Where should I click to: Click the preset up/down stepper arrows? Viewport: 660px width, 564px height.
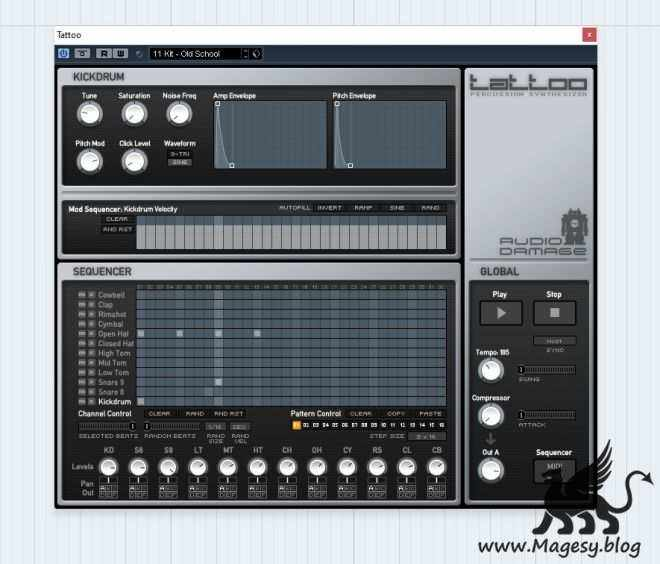[245, 54]
